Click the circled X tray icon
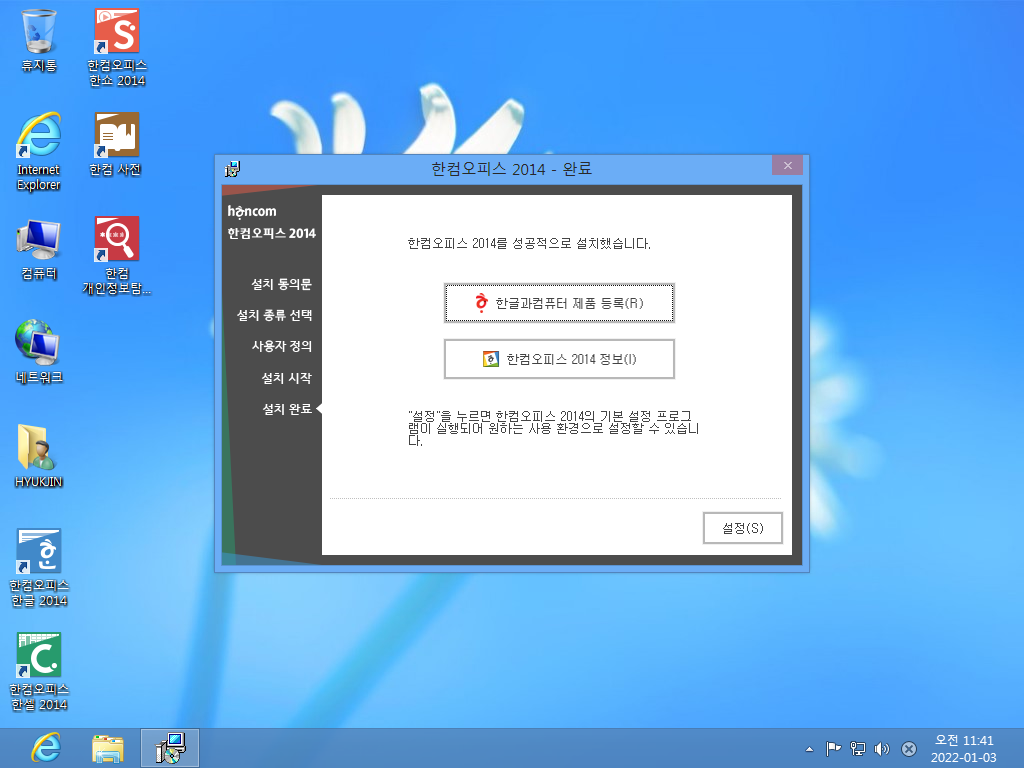 (x=908, y=749)
